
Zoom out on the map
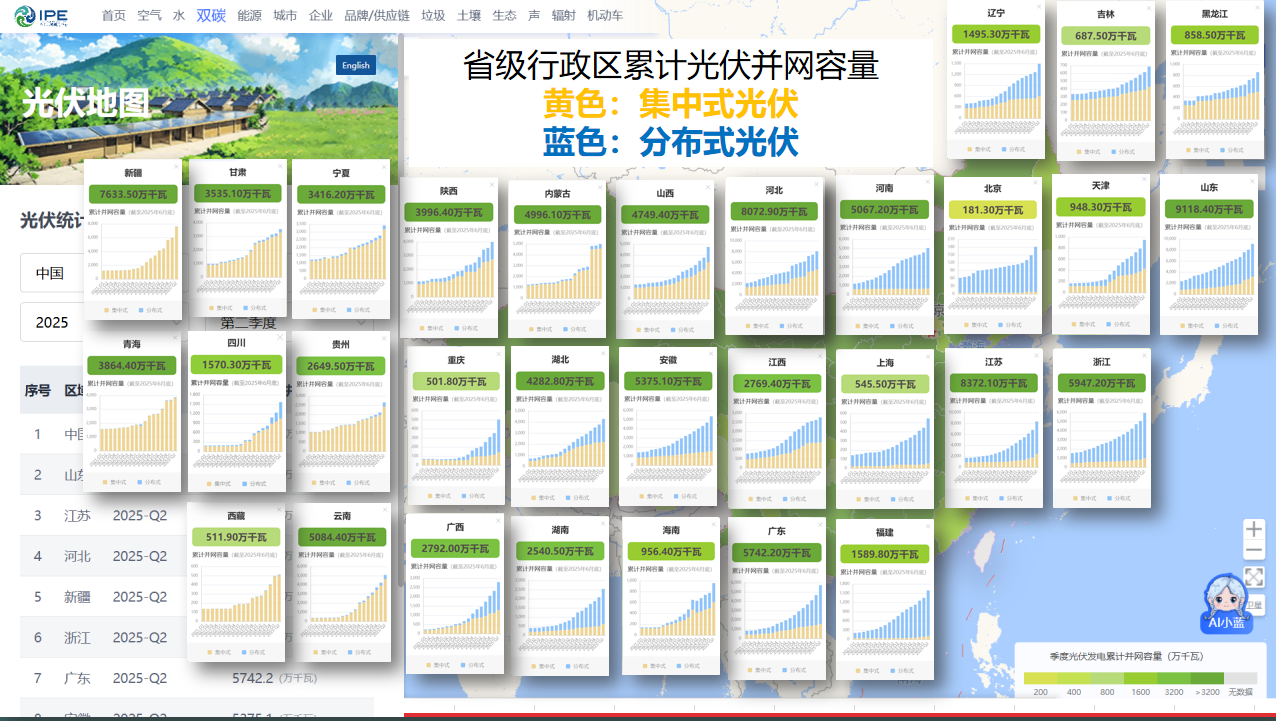tap(1253, 551)
